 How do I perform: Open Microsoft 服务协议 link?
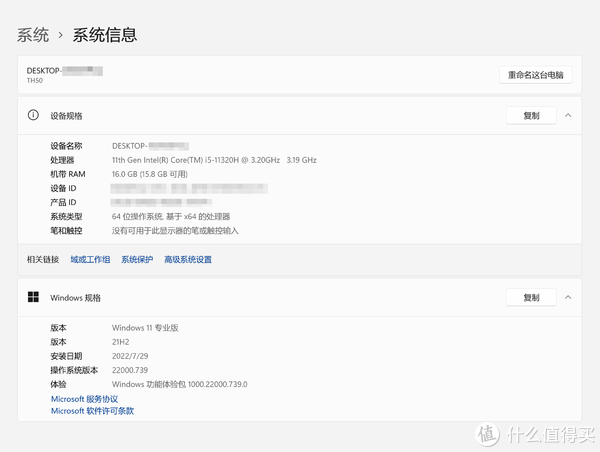[85, 399]
